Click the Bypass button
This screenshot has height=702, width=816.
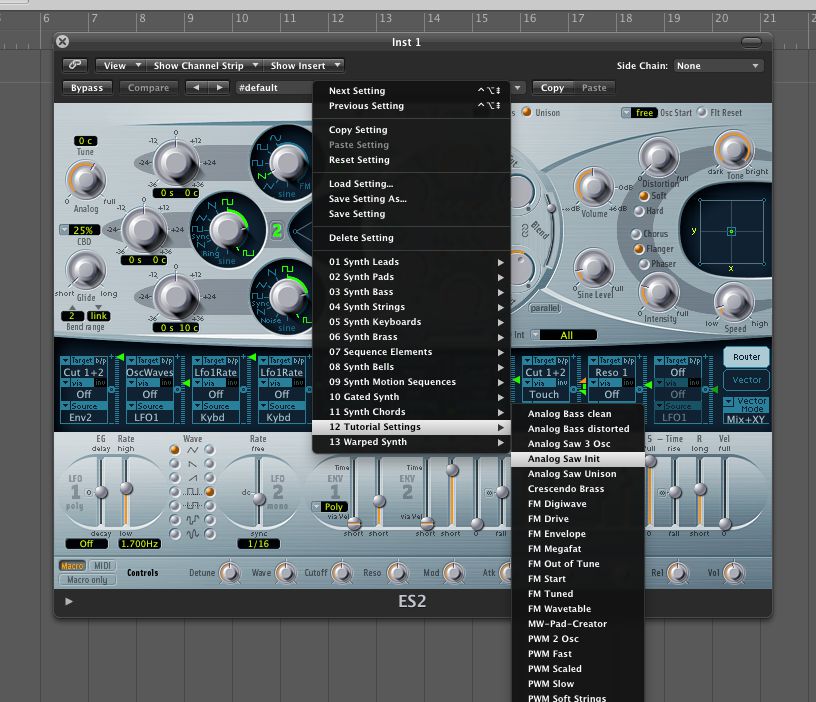tap(87, 87)
